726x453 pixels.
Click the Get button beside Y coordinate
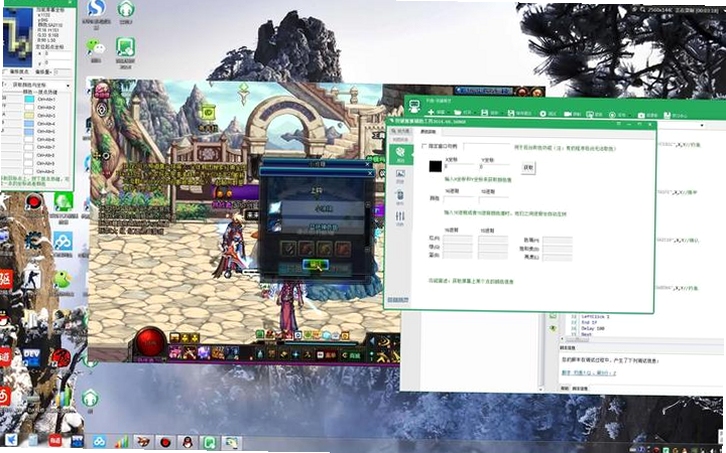pyautogui.click(x=528, y=168)
